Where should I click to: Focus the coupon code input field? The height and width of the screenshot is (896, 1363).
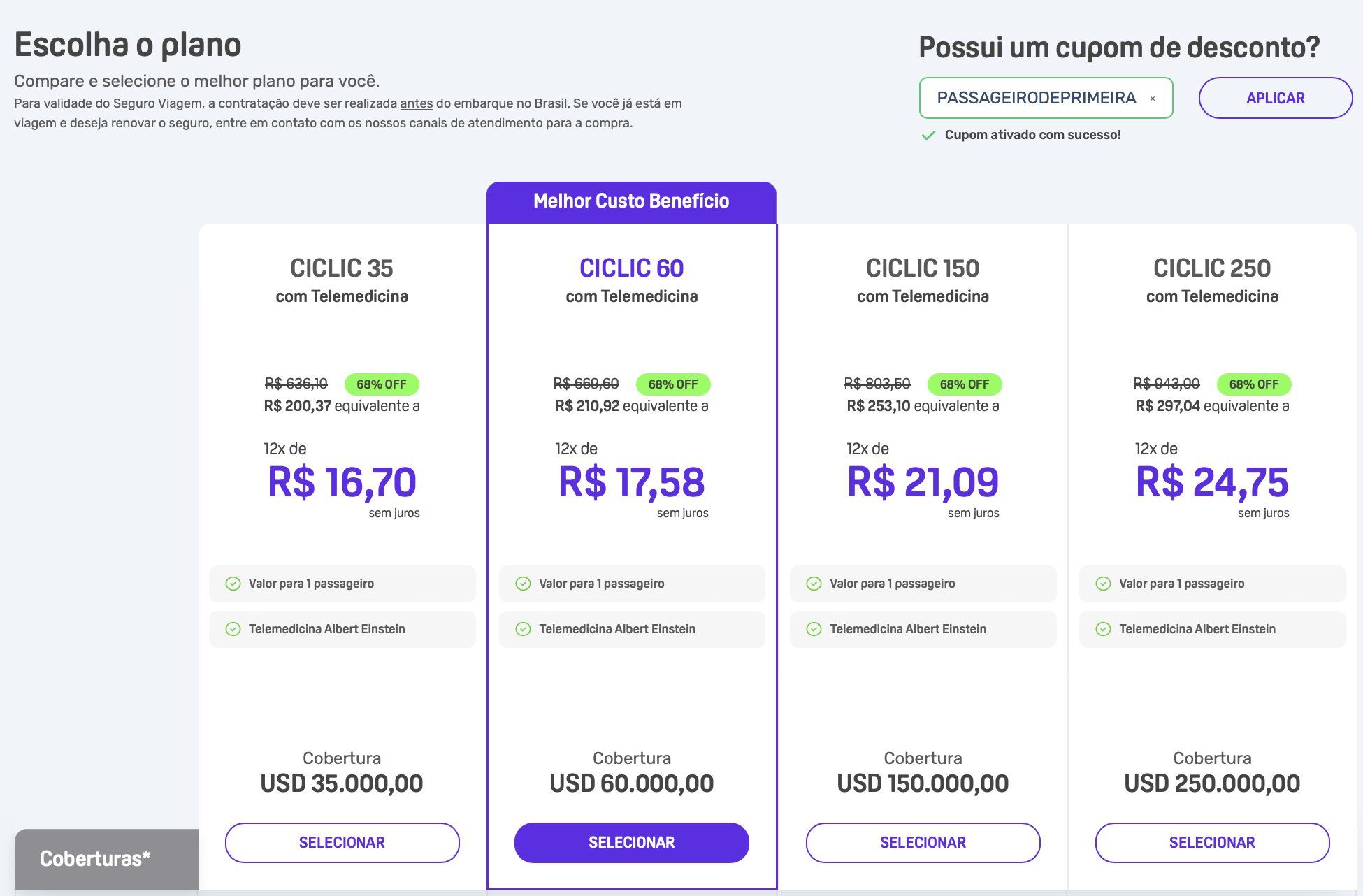tap(1046, 98)
